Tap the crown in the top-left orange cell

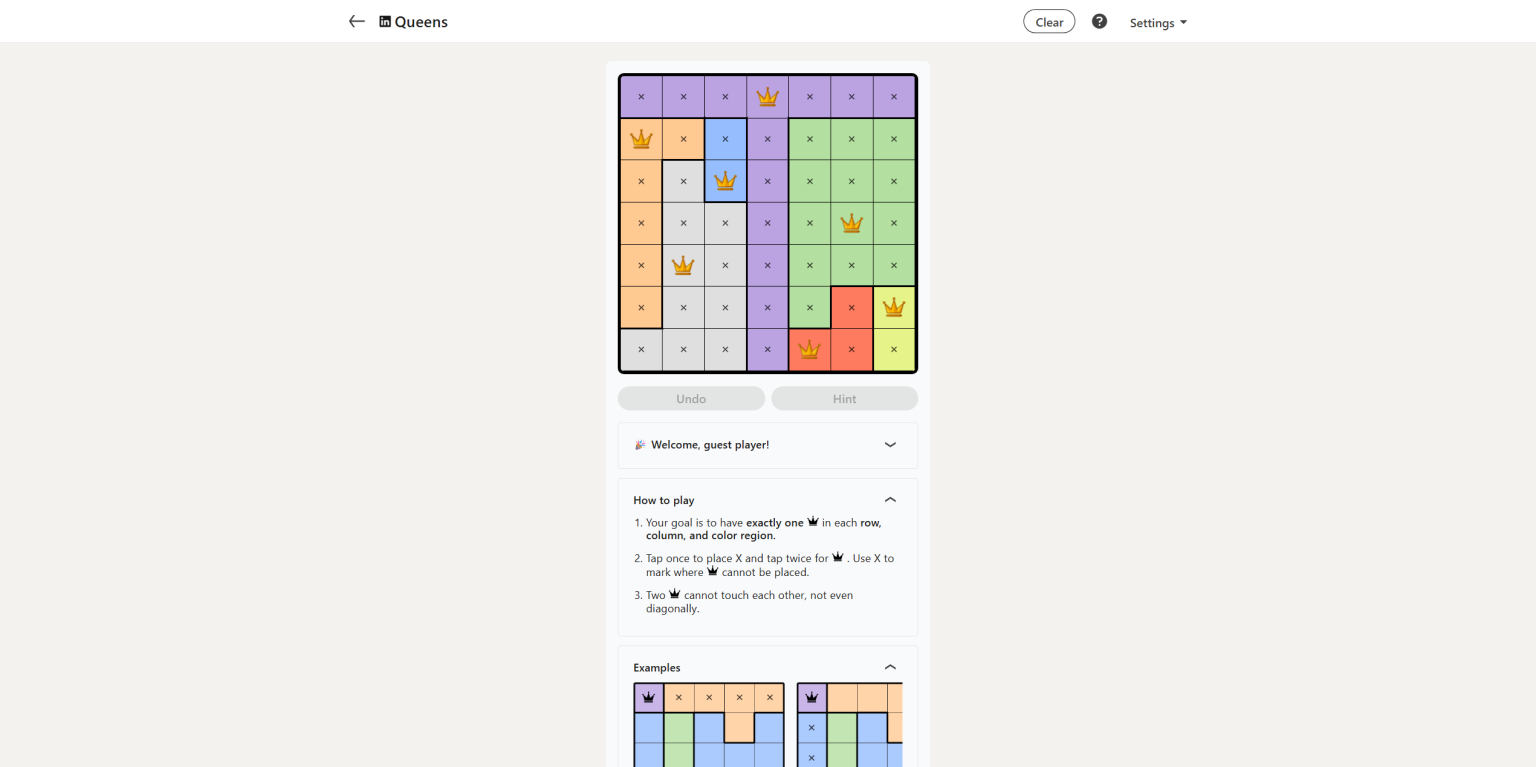[x=641, y=139]
